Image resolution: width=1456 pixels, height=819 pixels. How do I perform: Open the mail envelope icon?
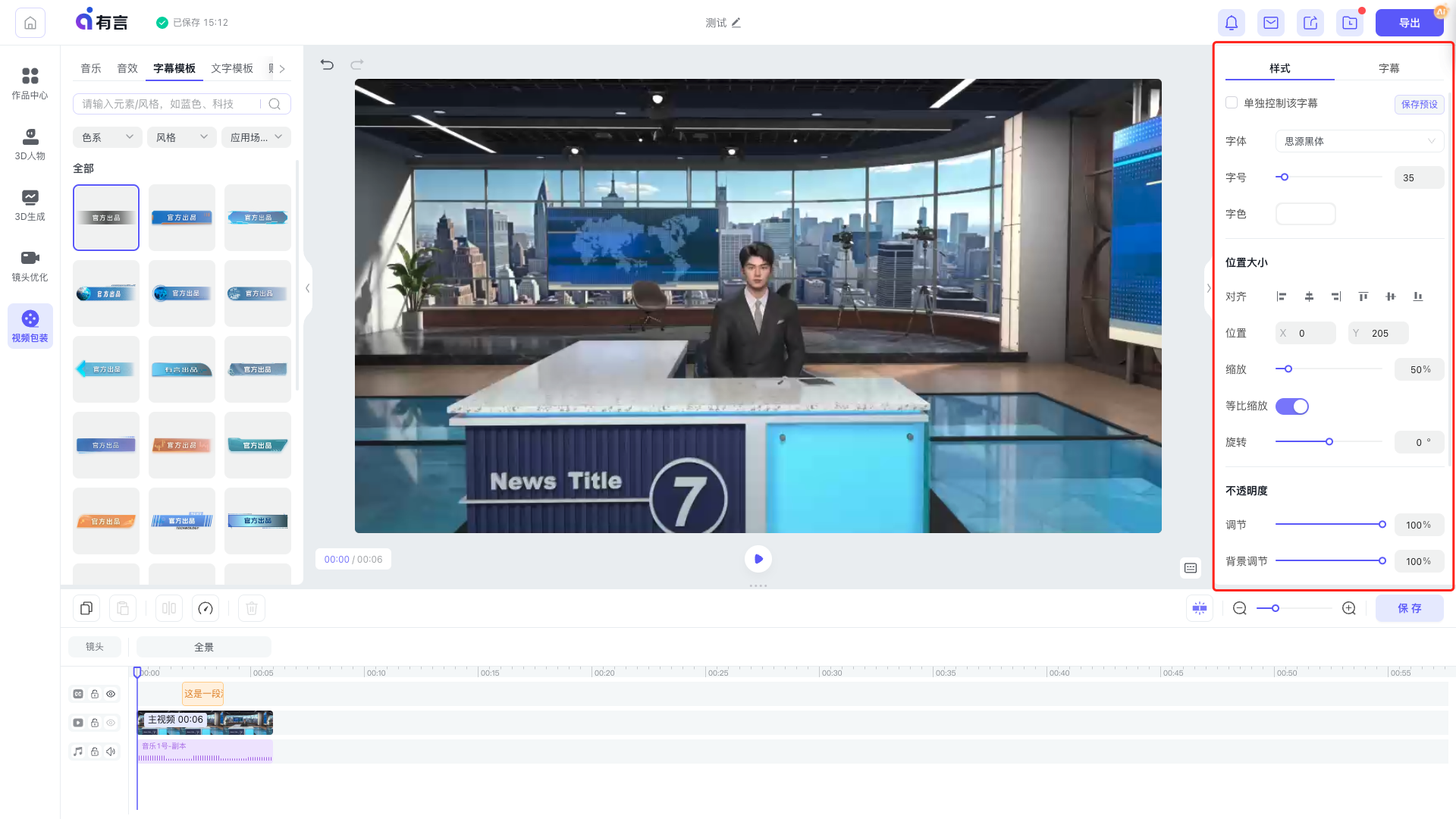pos(1271,23)
